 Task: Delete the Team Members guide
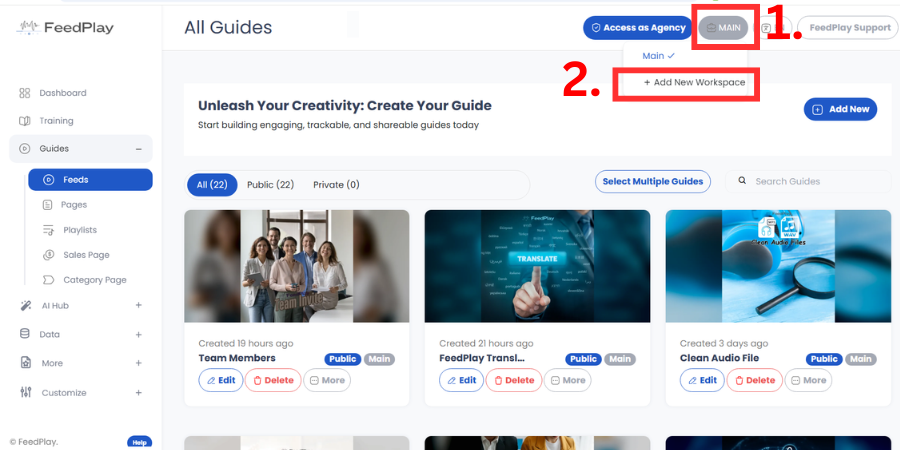(273, 380)
